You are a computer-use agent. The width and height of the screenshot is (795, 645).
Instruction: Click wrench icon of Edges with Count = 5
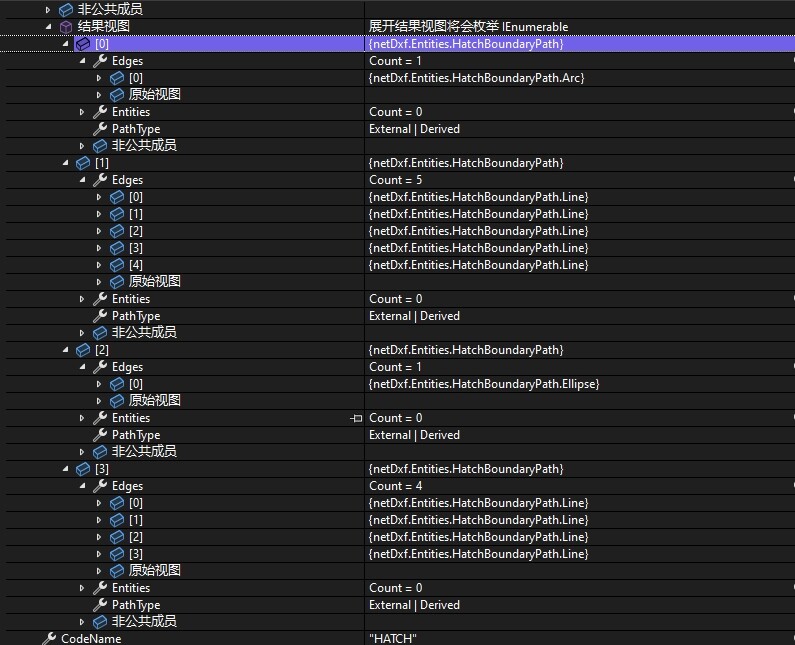click(x=100, y=180)
